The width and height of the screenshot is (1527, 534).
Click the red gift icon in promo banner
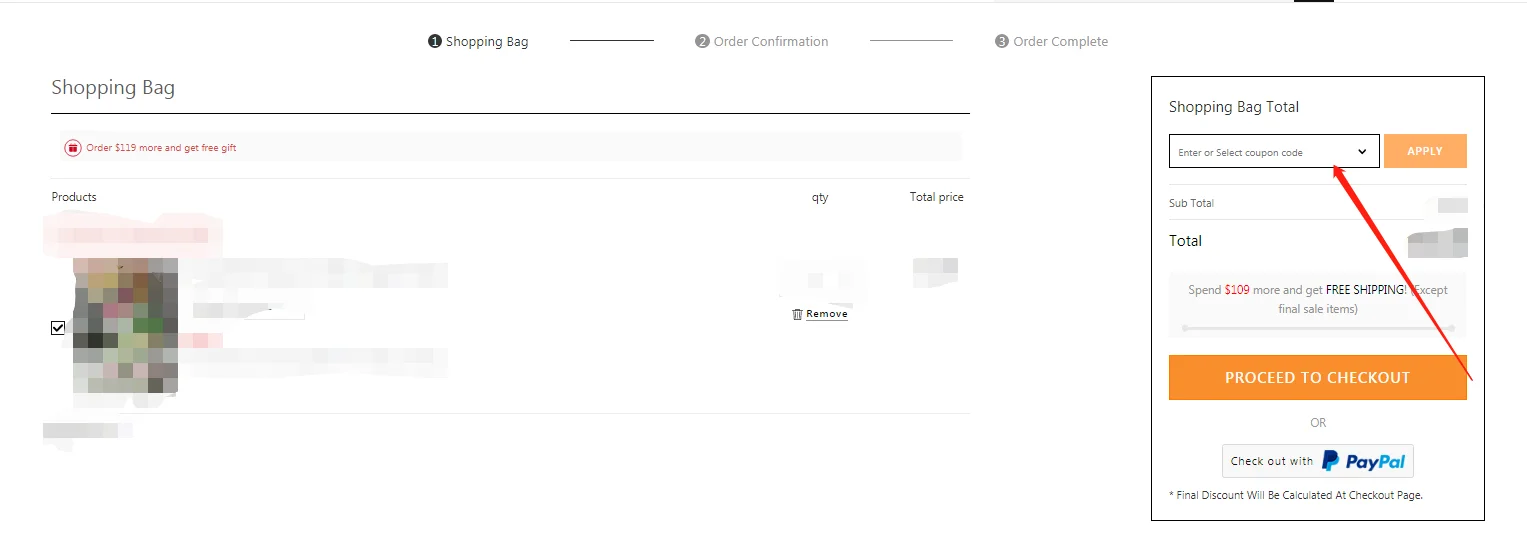coord(73,148)
